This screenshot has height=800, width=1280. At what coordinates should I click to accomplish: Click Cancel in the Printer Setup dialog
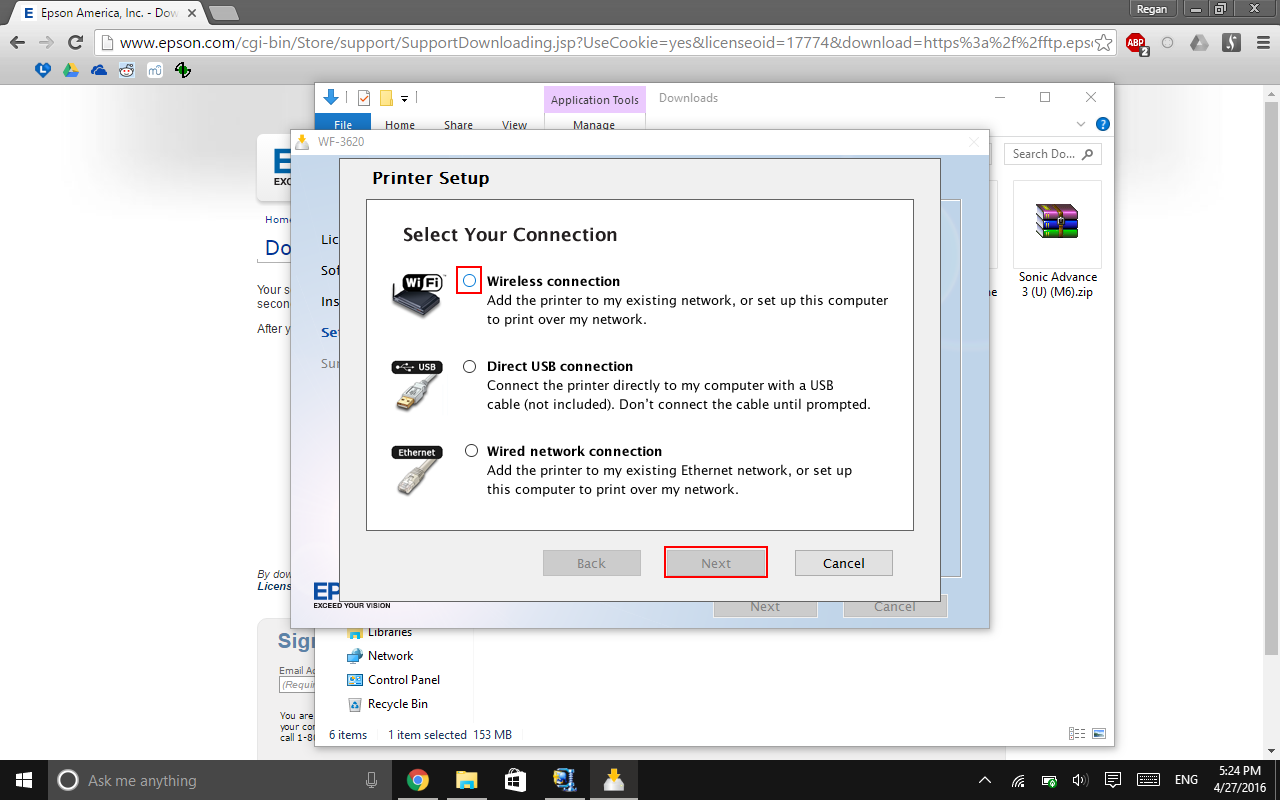[x=844, y=563]
